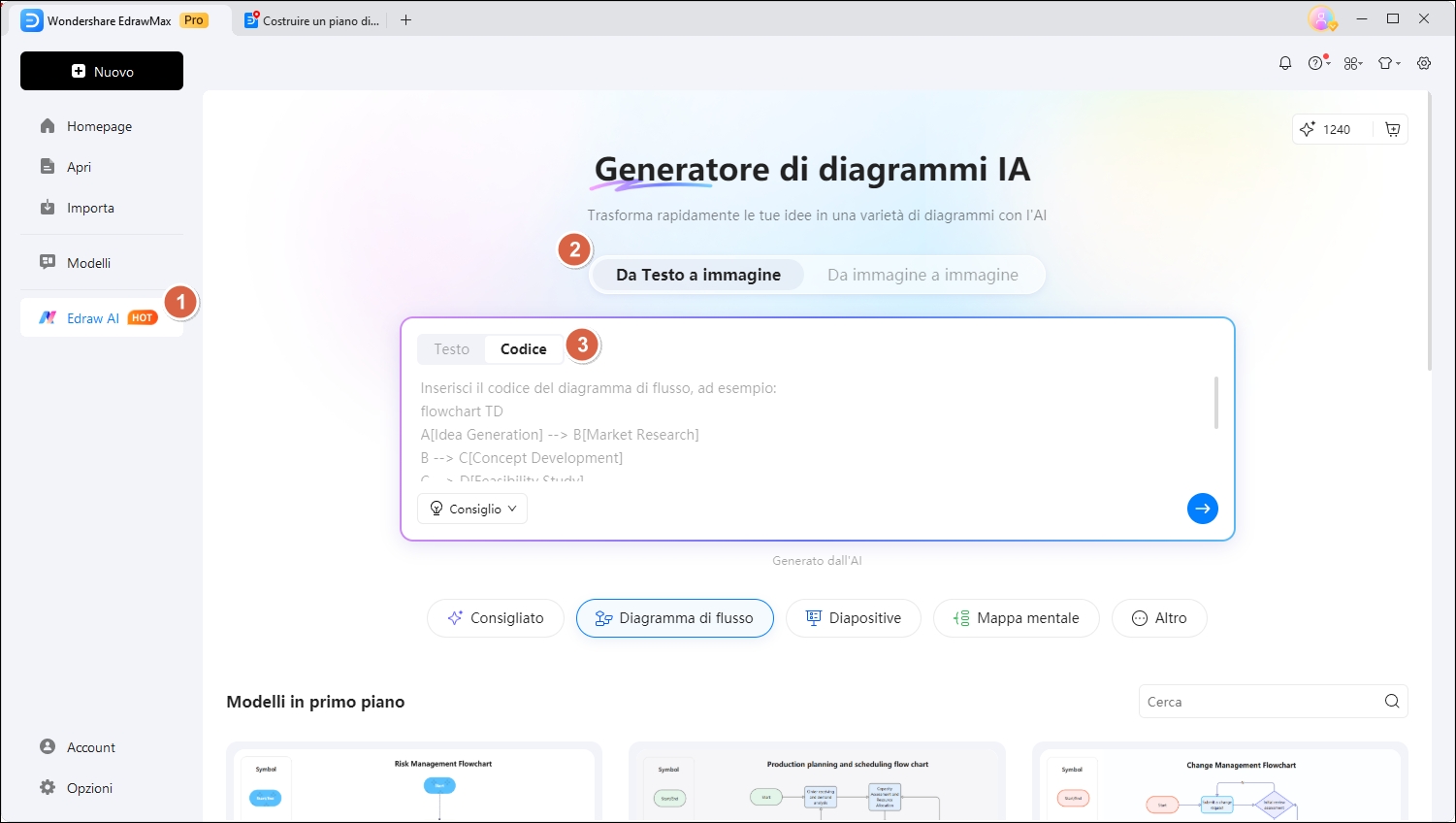This screenshot has height=823, width=1456.
Task: Click the shopping cart icon beside credits
Action: click(x=1393, y=129)
